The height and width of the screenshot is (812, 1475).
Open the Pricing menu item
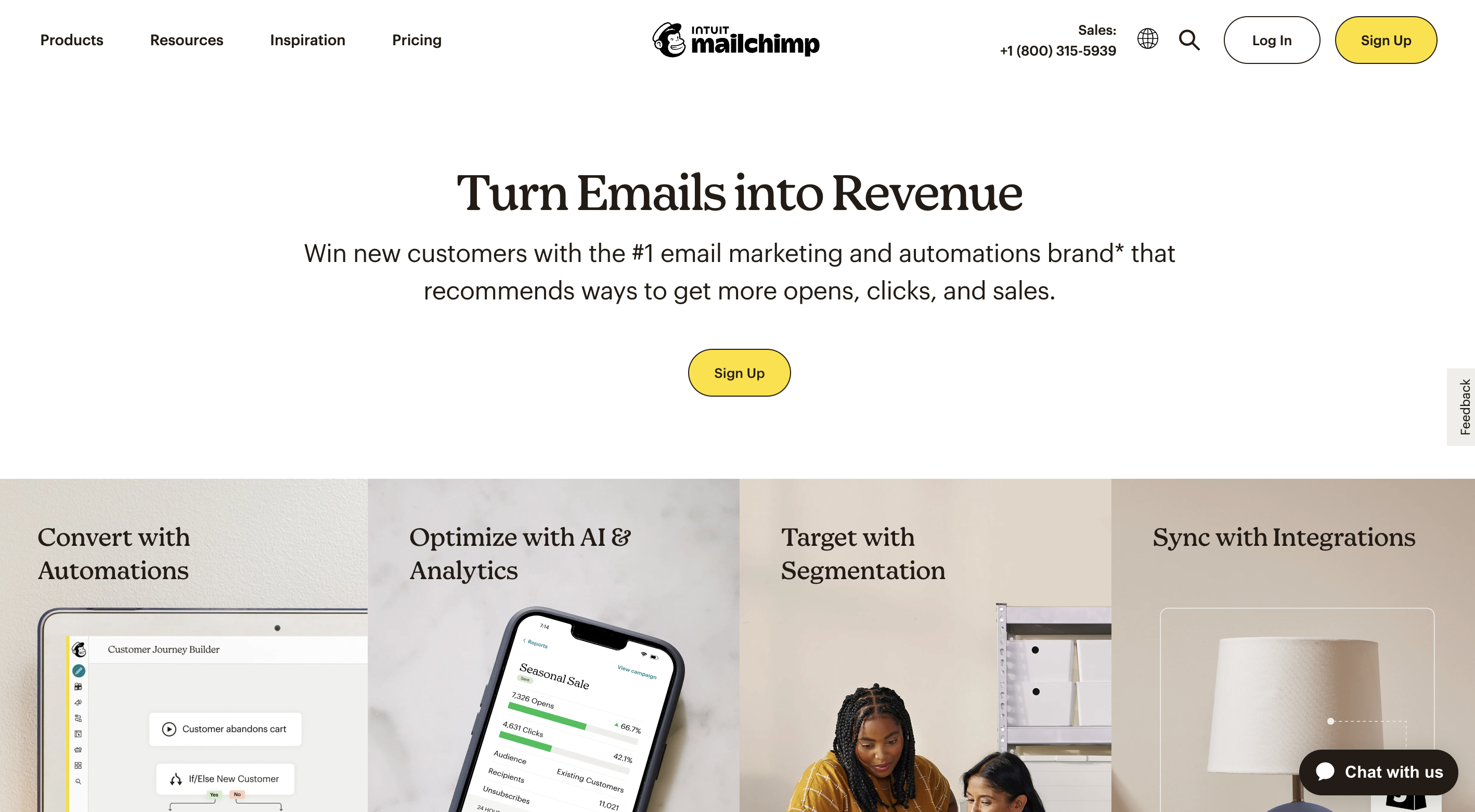pos(417,40)
